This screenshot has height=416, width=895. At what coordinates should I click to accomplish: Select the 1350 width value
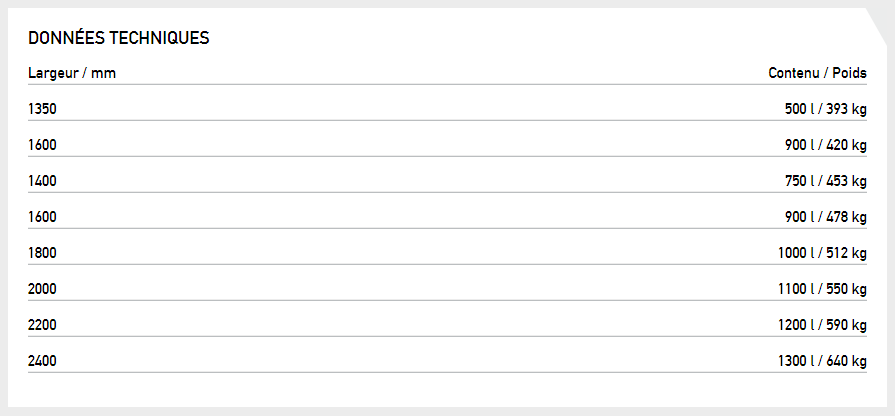pyautogui.click(x=42, y=109)
